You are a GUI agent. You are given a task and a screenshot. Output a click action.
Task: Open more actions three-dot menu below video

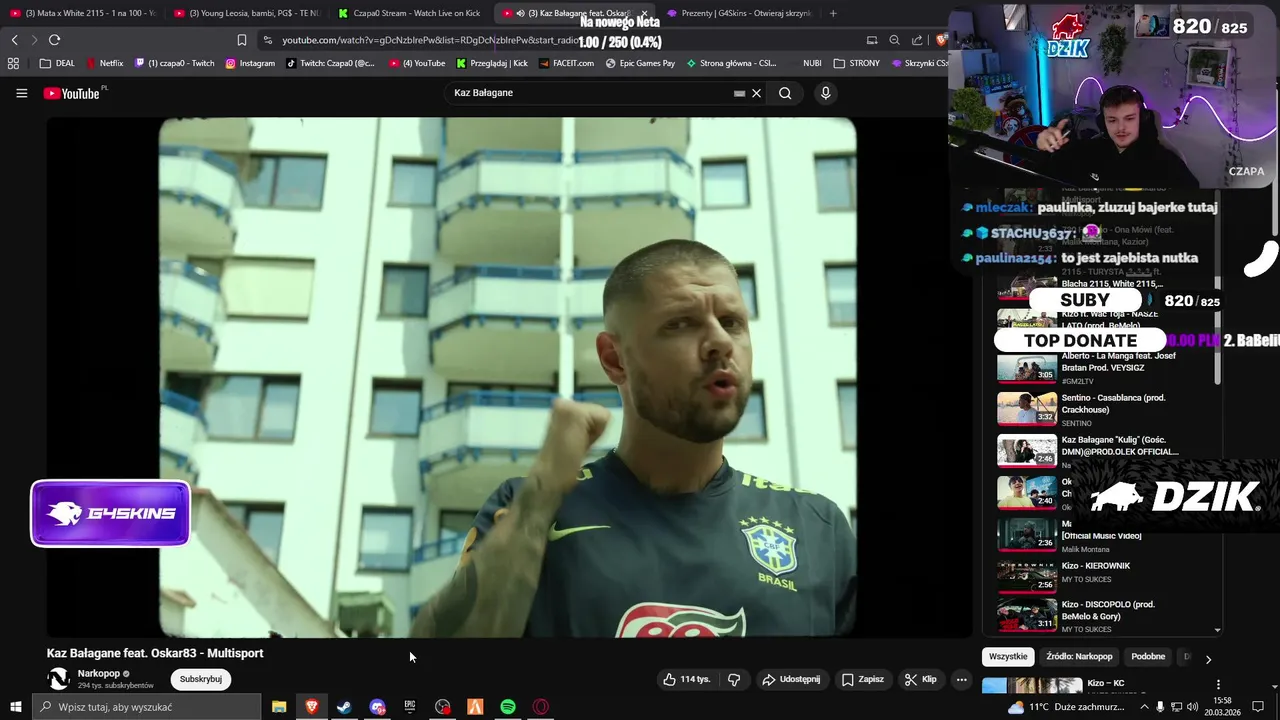[961, 679]
